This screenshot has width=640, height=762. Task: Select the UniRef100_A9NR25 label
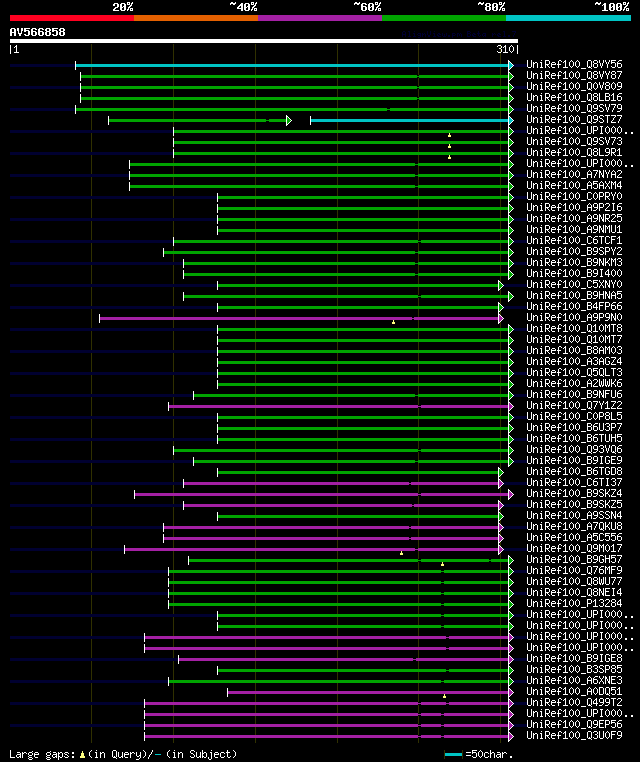tap(574, 219)
